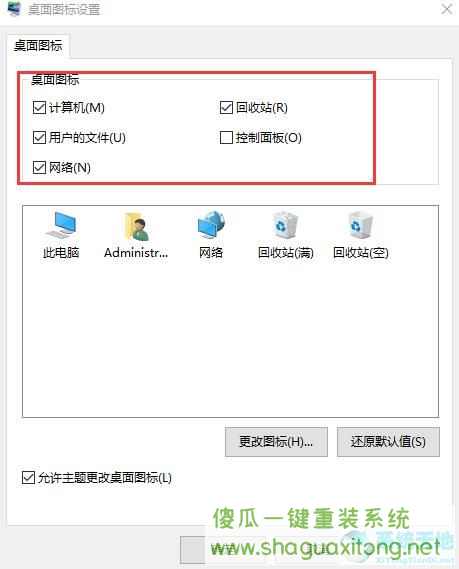The image size is (459, 569).
Task: Uncheck the 网络(N) checkbox
Action: [39, 167]
